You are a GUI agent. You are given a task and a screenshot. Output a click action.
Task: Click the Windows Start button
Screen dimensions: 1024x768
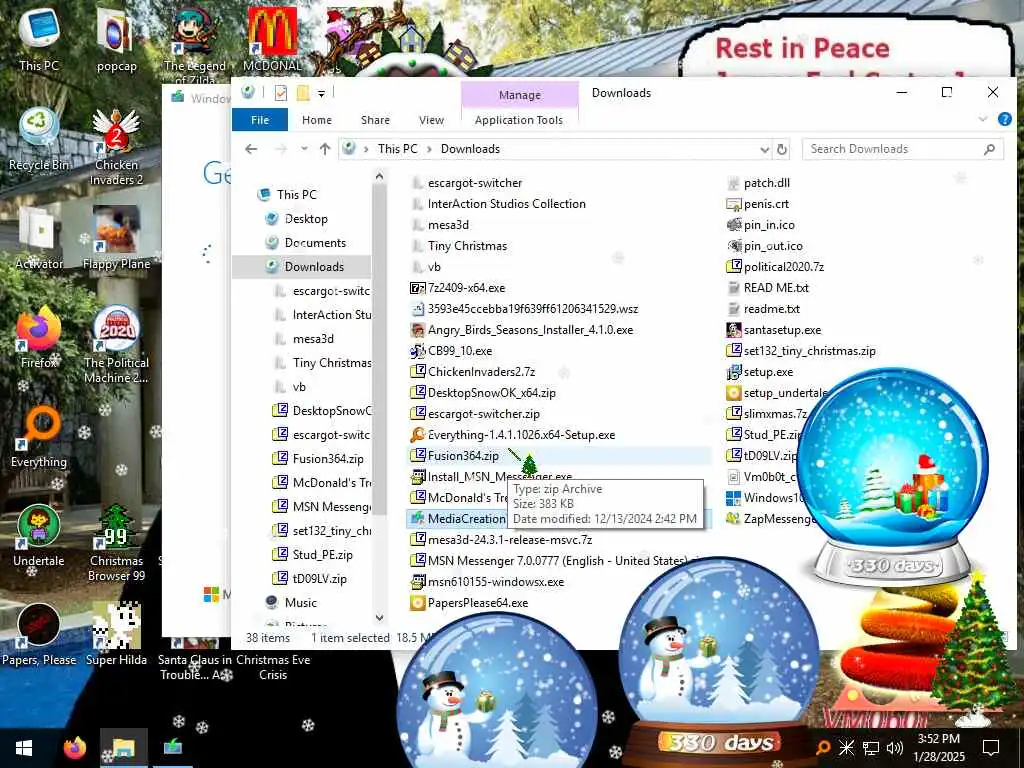(24, 748)
